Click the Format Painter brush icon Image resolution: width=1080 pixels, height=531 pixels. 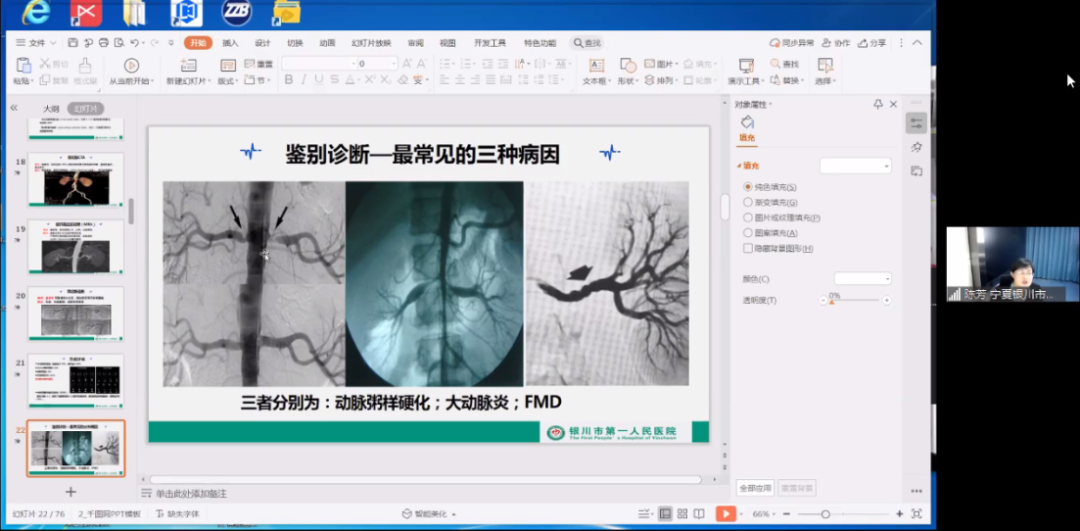point(85,65)
